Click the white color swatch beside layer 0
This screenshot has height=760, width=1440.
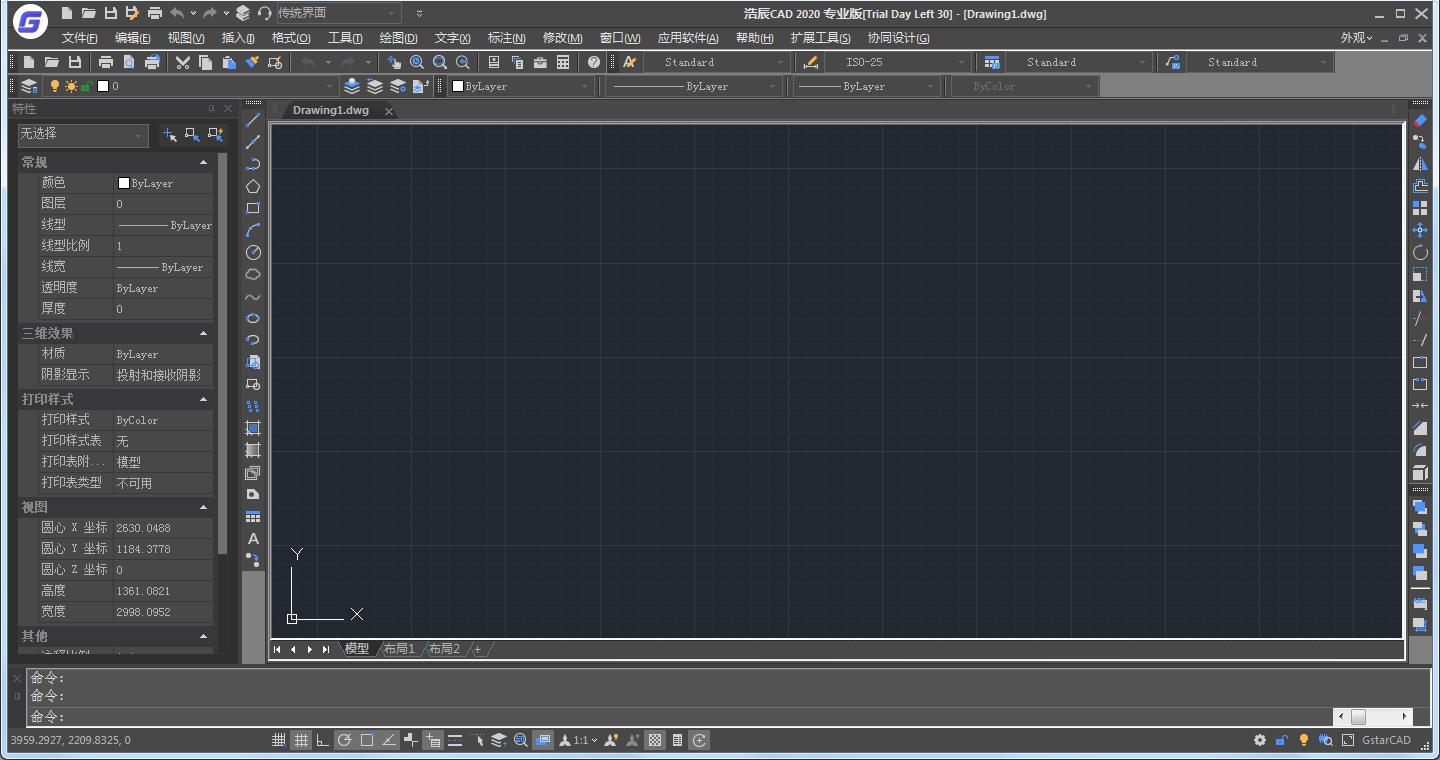point(102,86)
